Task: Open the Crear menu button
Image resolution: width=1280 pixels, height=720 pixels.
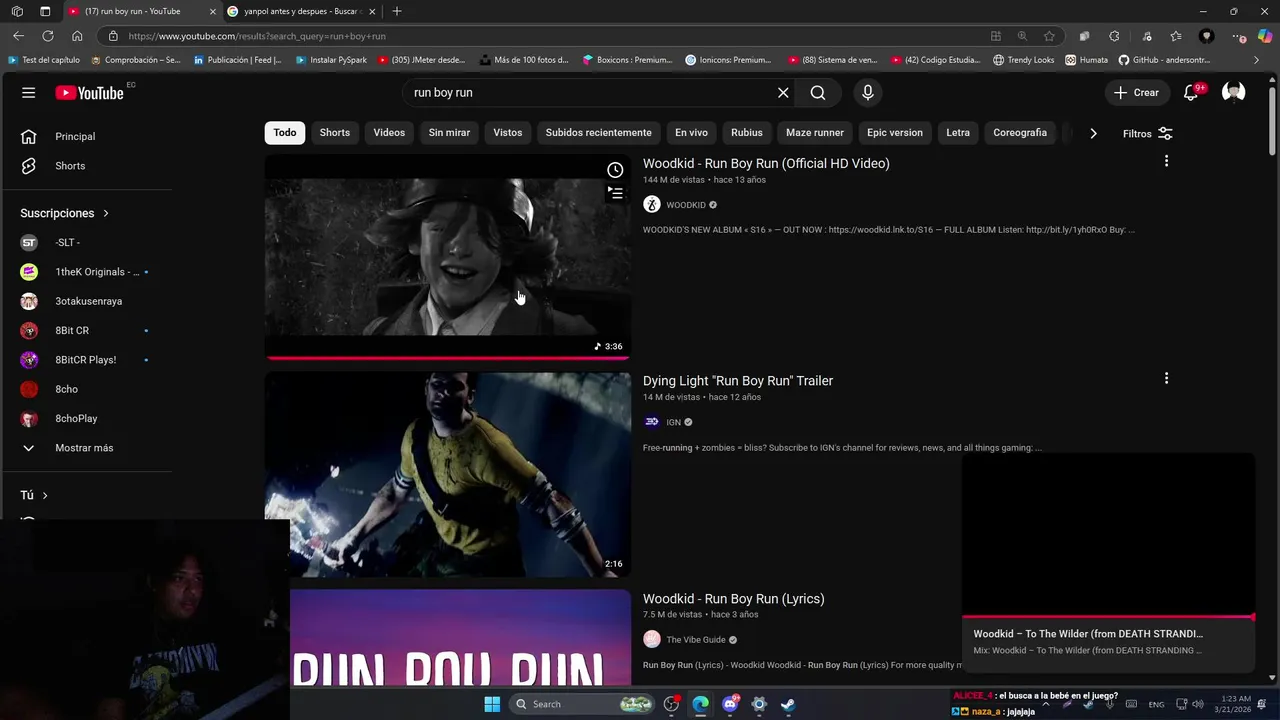Action: [1137, 93]
